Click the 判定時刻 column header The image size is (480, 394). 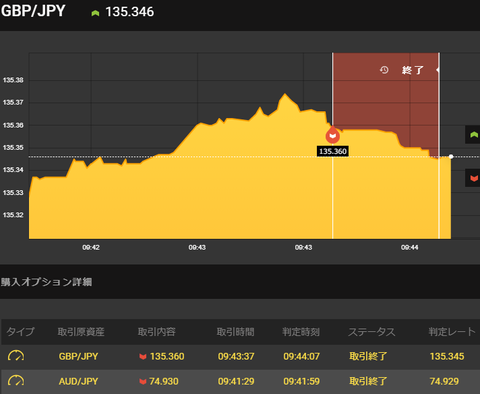pos(301,332)
